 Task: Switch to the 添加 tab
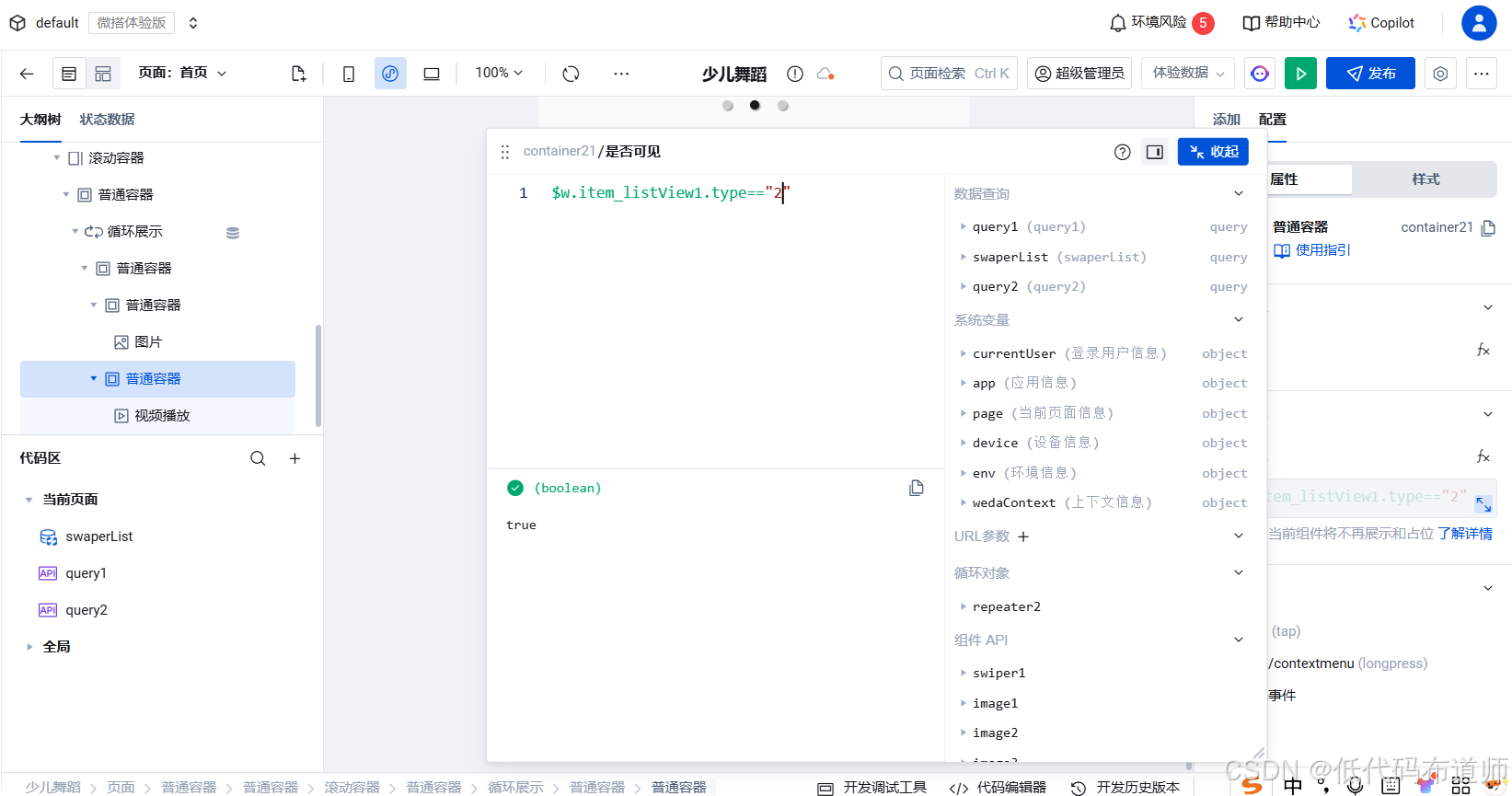[x=1226, y=120]
